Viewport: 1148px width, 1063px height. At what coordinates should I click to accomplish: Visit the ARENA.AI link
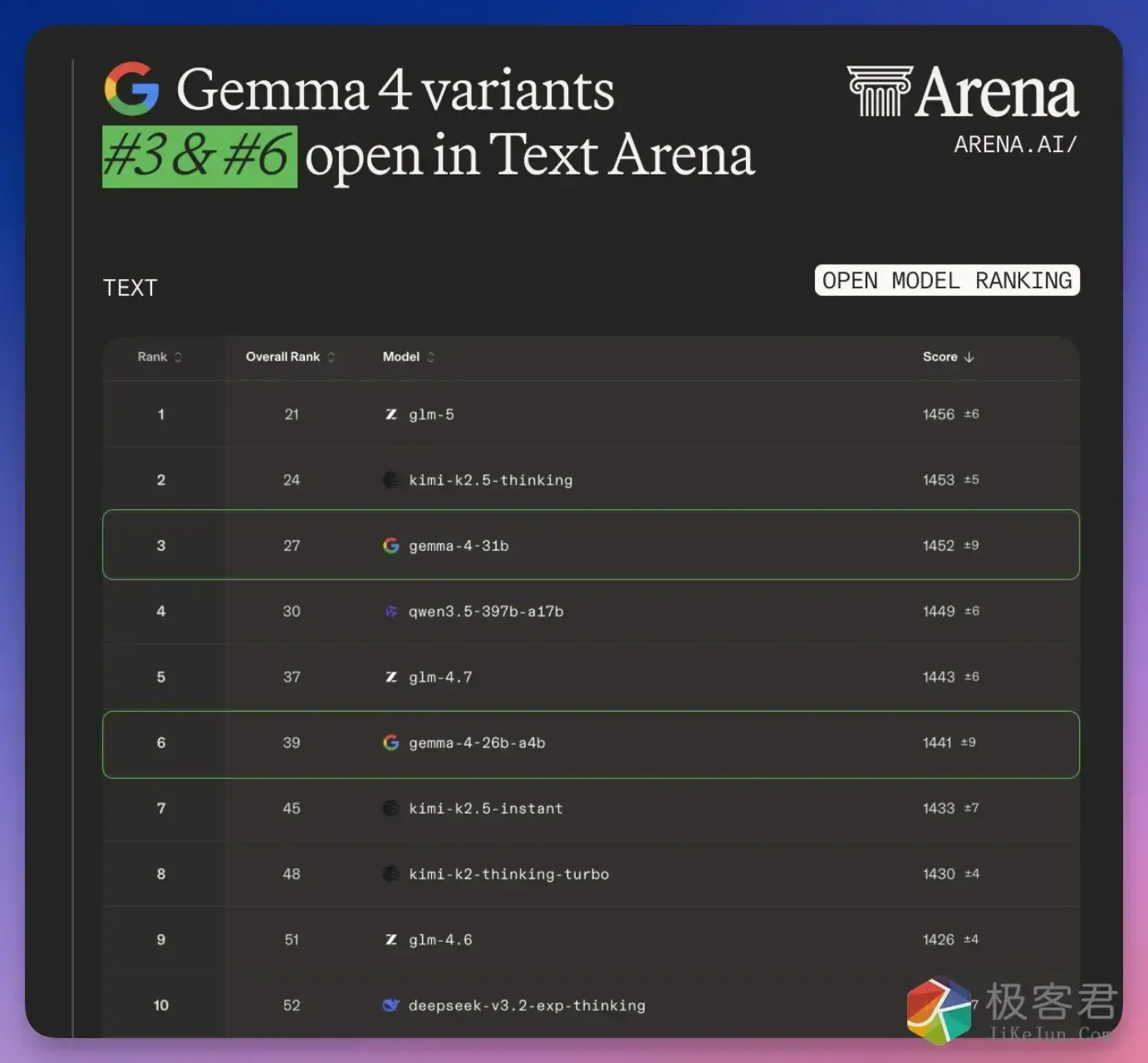pyautogui.click(x=1014, y=145)
